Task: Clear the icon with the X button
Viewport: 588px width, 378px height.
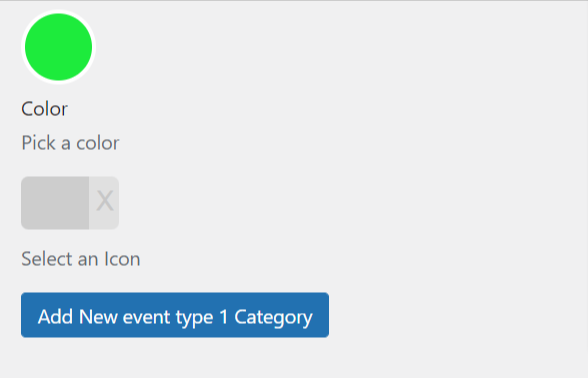Action: pyautogui.click(x=104, y=203)
